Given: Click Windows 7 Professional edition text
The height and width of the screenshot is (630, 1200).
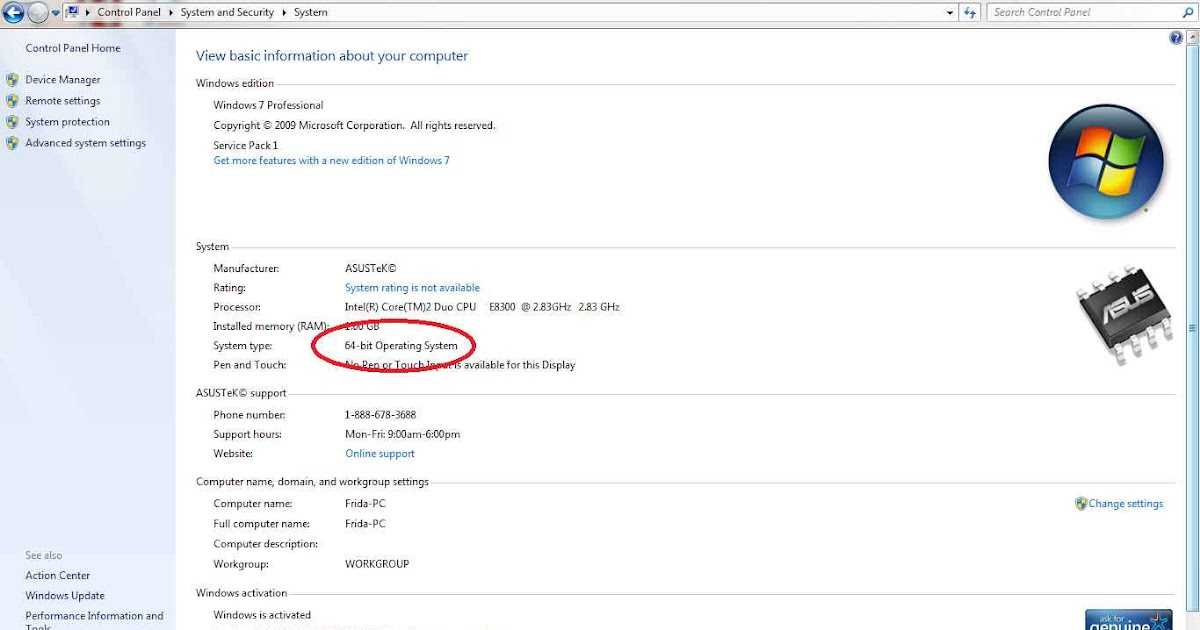Looking at the screenshot, I should 268,105.
